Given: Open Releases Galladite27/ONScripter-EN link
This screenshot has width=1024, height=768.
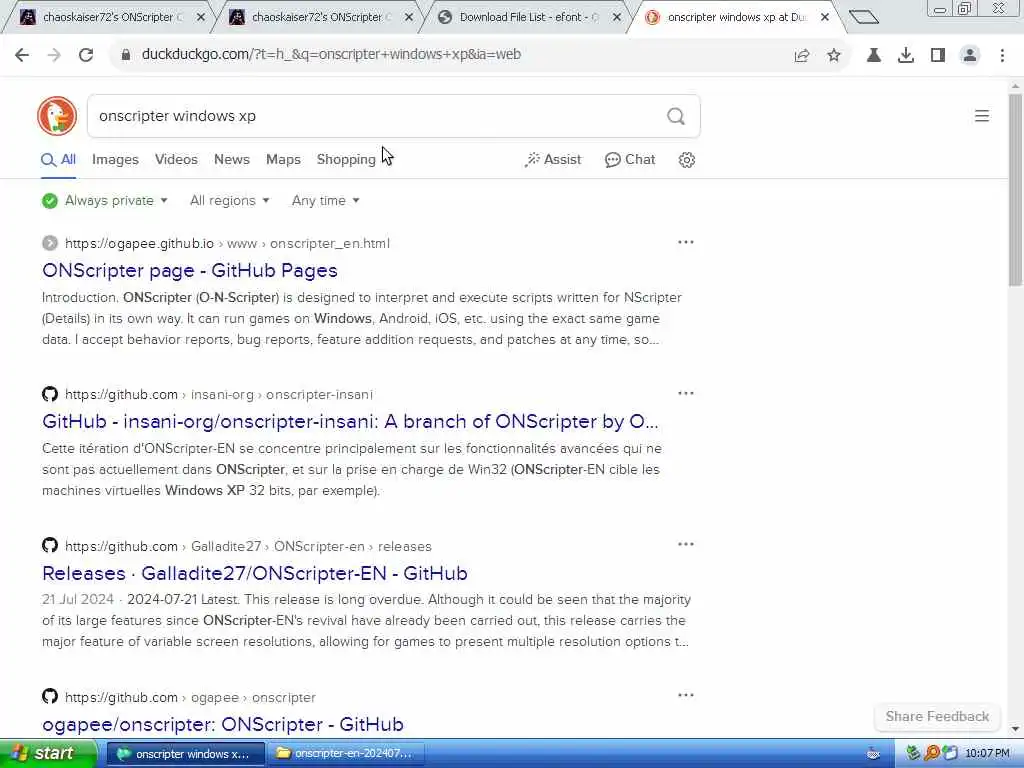Looking at the screenshot, I should (x=255, y=573).
